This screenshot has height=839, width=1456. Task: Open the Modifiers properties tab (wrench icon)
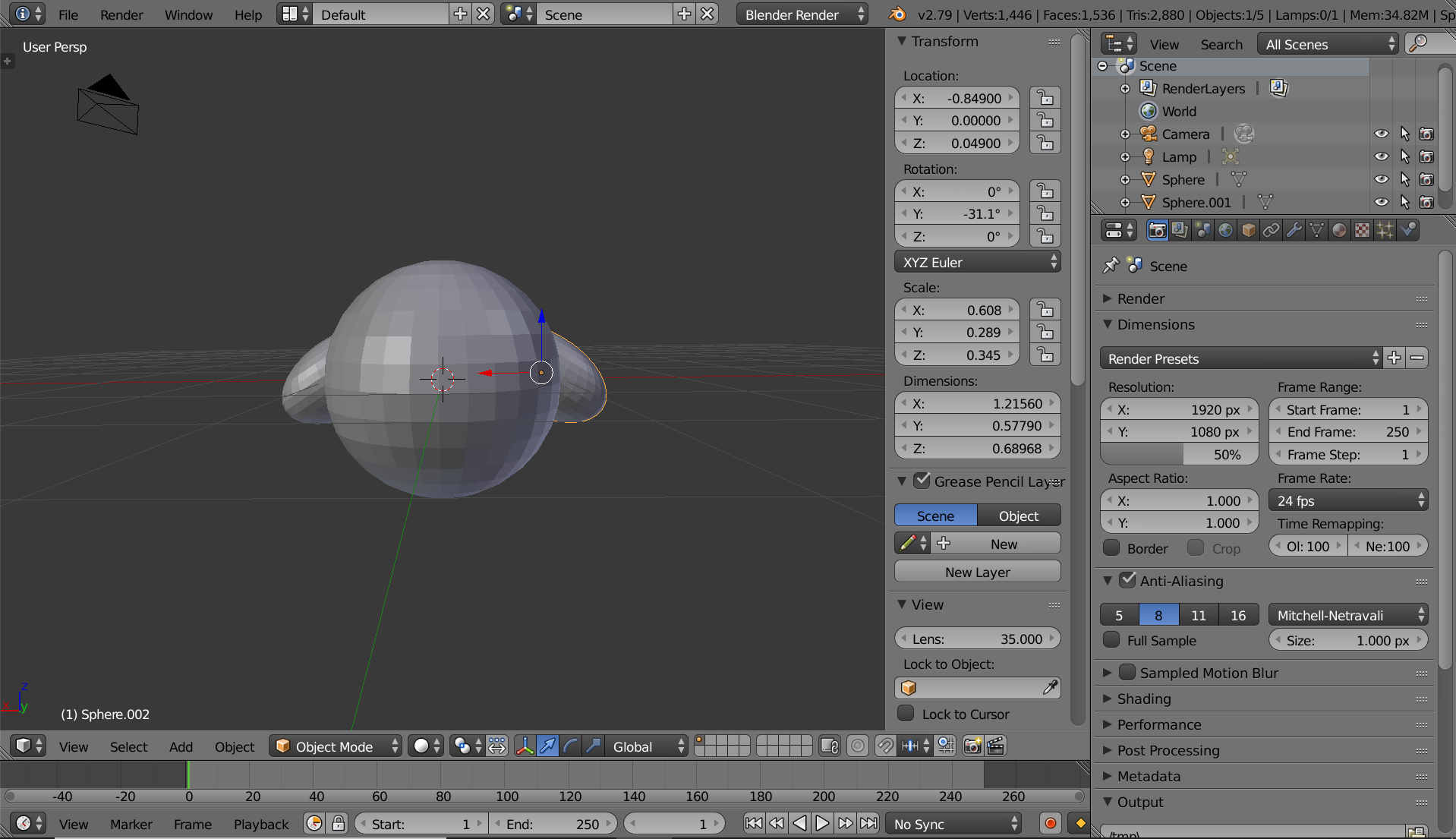pos(1294,230)
